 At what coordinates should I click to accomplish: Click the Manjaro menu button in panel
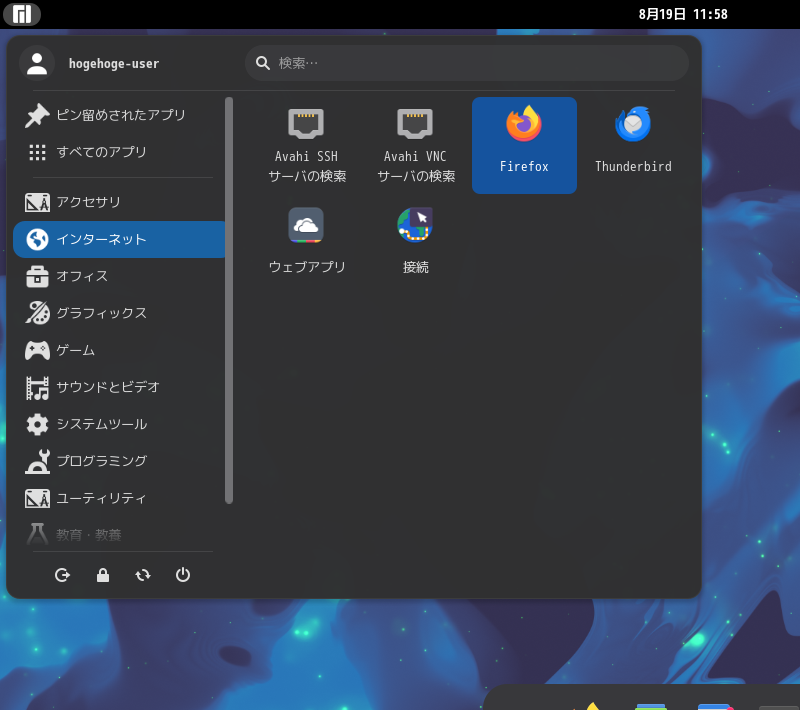(x=21, y=14)
